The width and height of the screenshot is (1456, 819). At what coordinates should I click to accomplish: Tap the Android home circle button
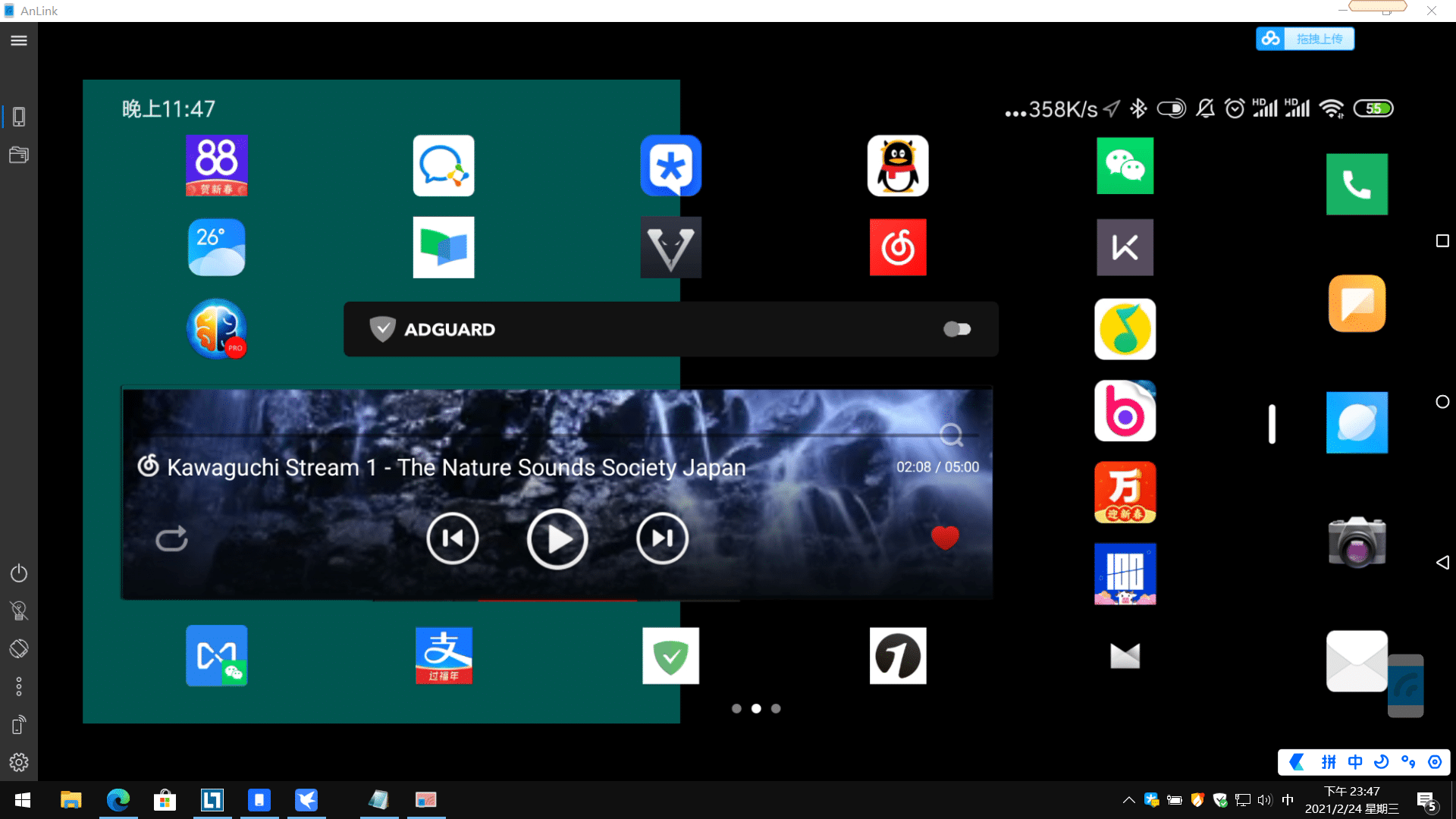click(1442, 402)
